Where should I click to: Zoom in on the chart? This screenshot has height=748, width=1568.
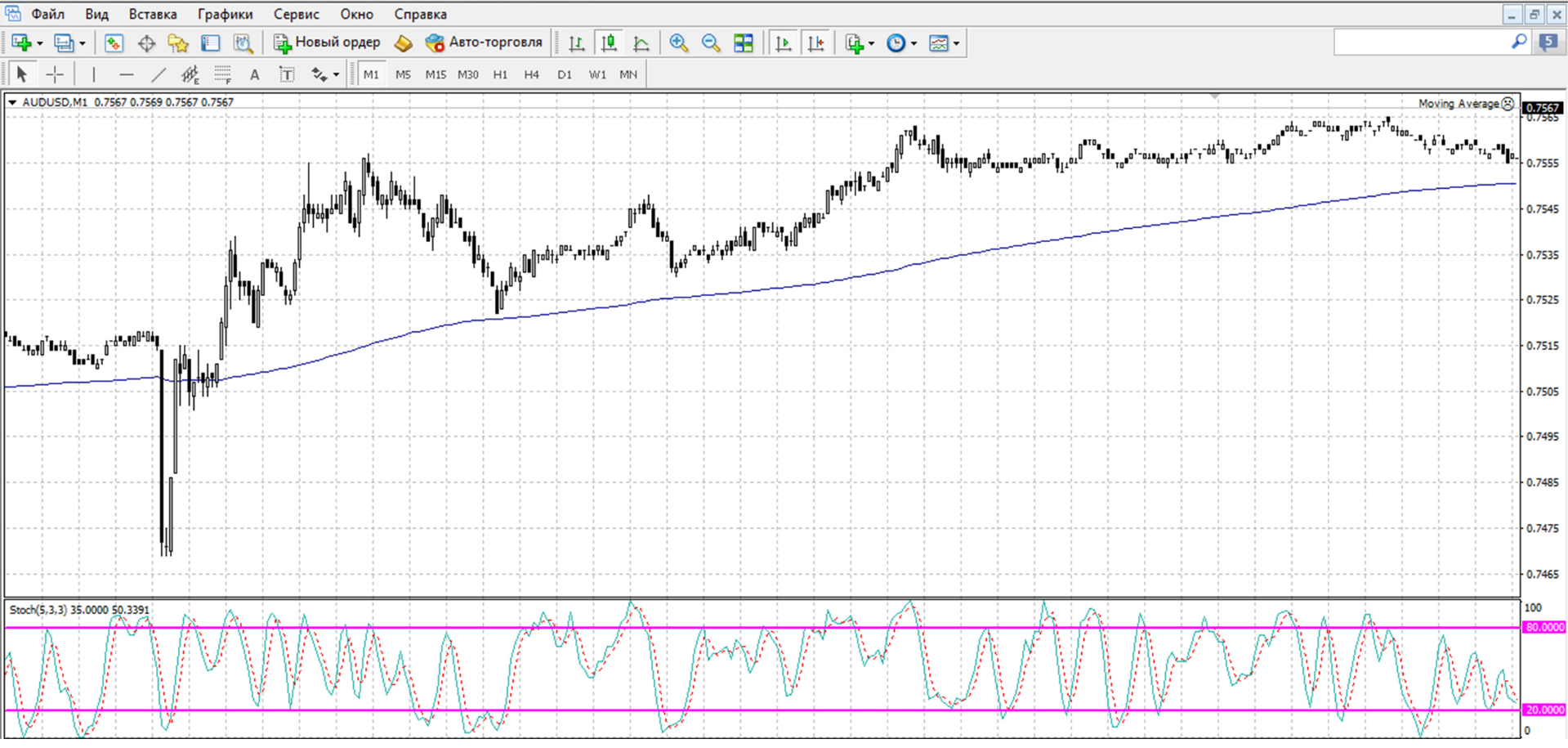pyautogui.click(x=678, y=43)
